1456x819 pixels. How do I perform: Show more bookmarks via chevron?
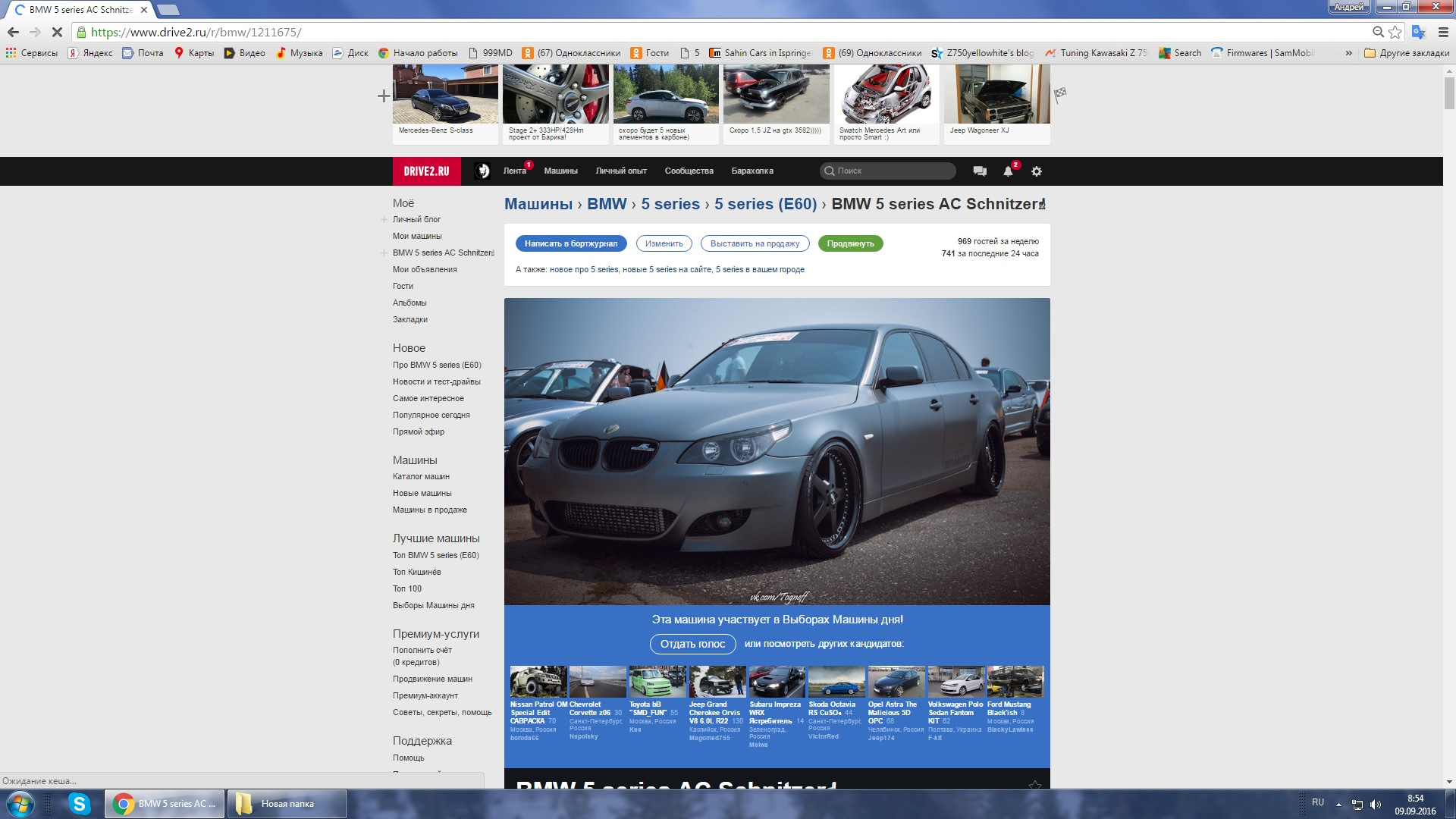point(1348,53)
